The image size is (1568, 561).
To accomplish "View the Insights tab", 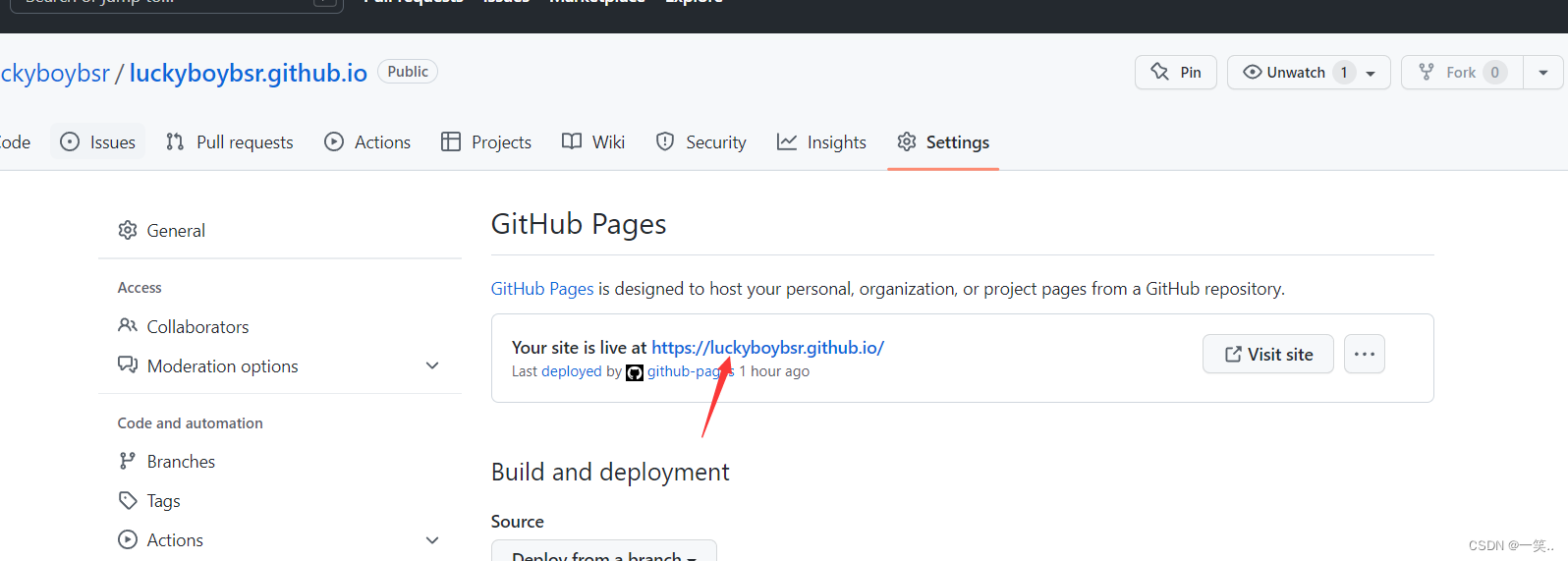I will (x=822, y=141).
